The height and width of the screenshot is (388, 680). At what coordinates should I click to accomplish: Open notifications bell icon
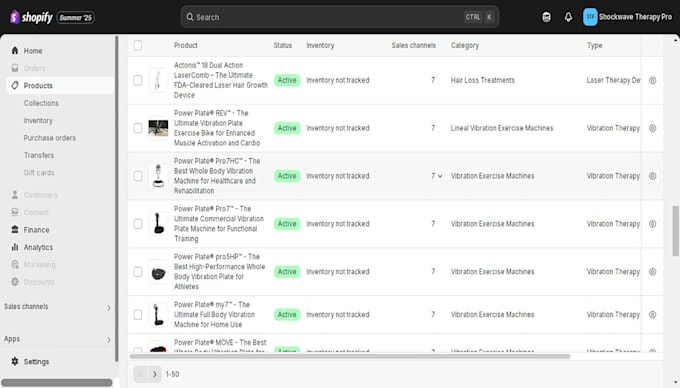pyautogui.click(x=568, y=17)
